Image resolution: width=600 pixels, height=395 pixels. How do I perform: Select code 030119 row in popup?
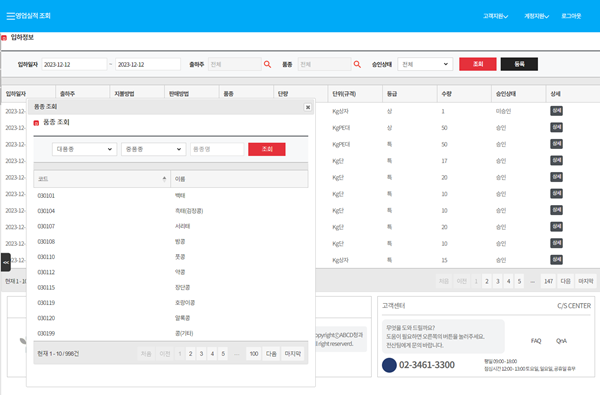pos(171,303)
